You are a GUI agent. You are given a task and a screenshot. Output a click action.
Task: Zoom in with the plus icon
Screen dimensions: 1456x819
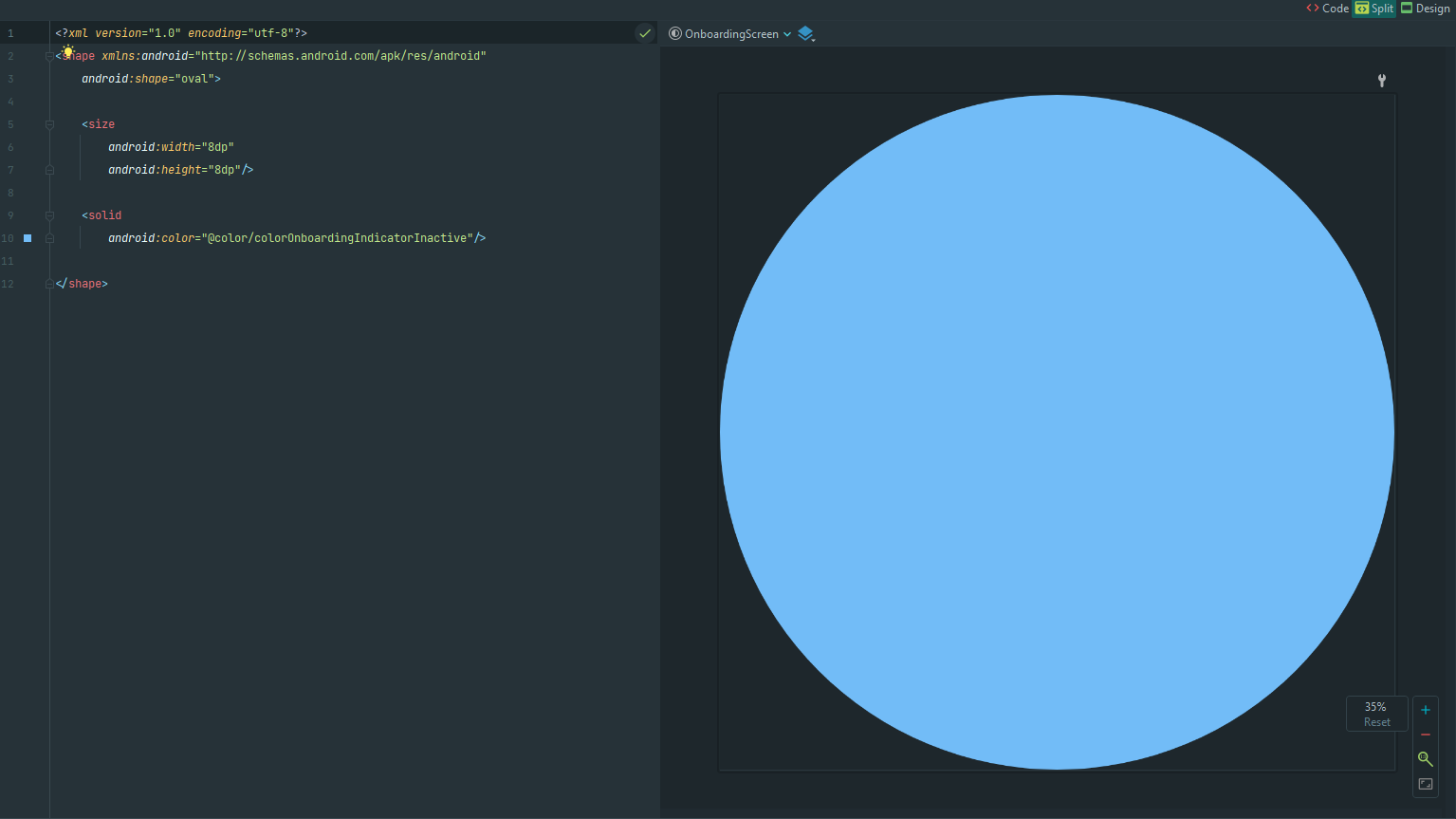1425,709
